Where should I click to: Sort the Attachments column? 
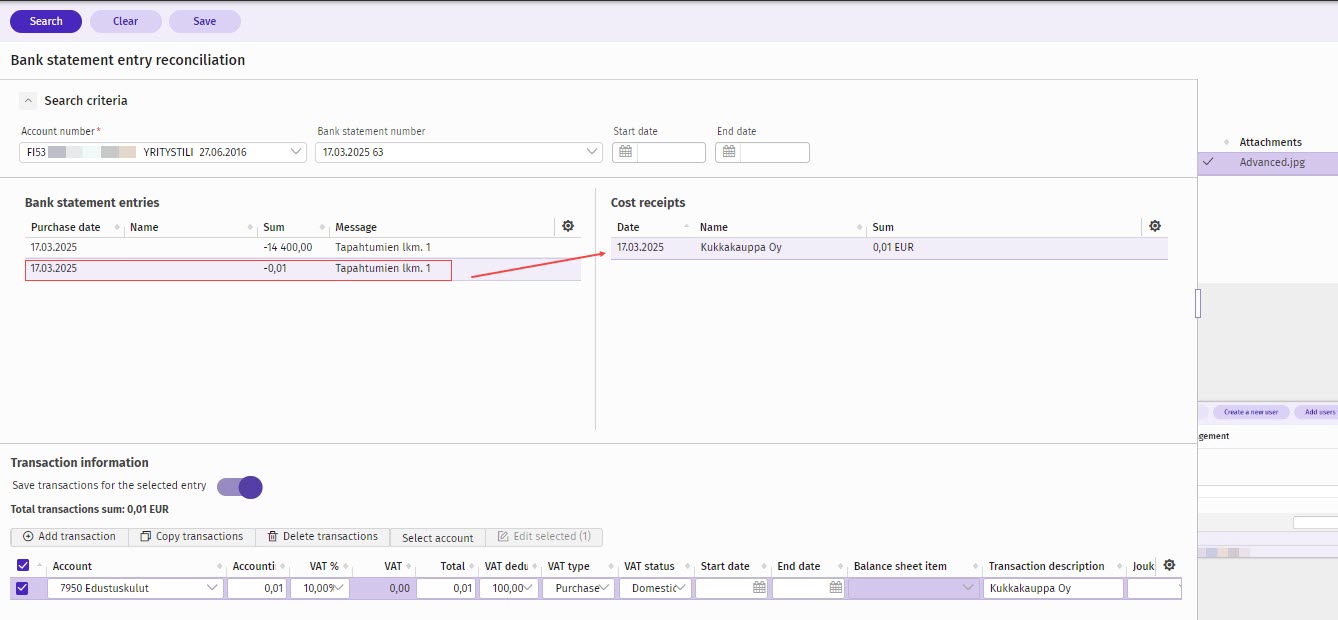pos(1227,142)
